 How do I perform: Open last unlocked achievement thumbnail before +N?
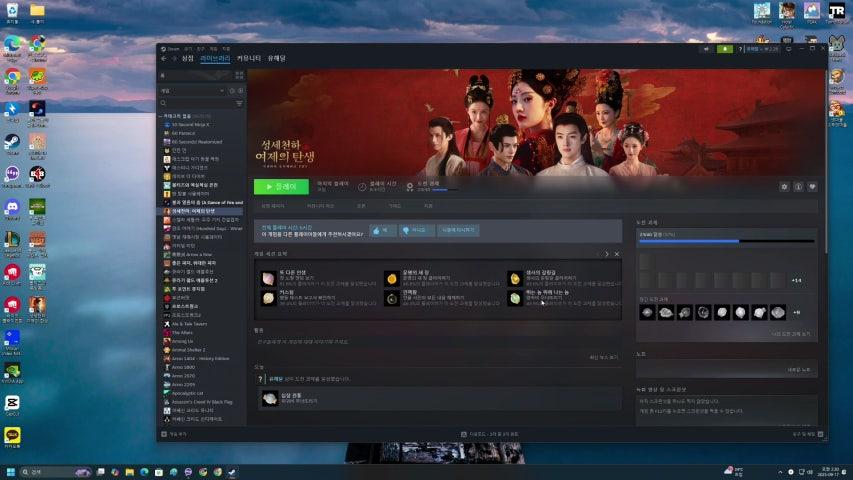click(x=778, y=312)
